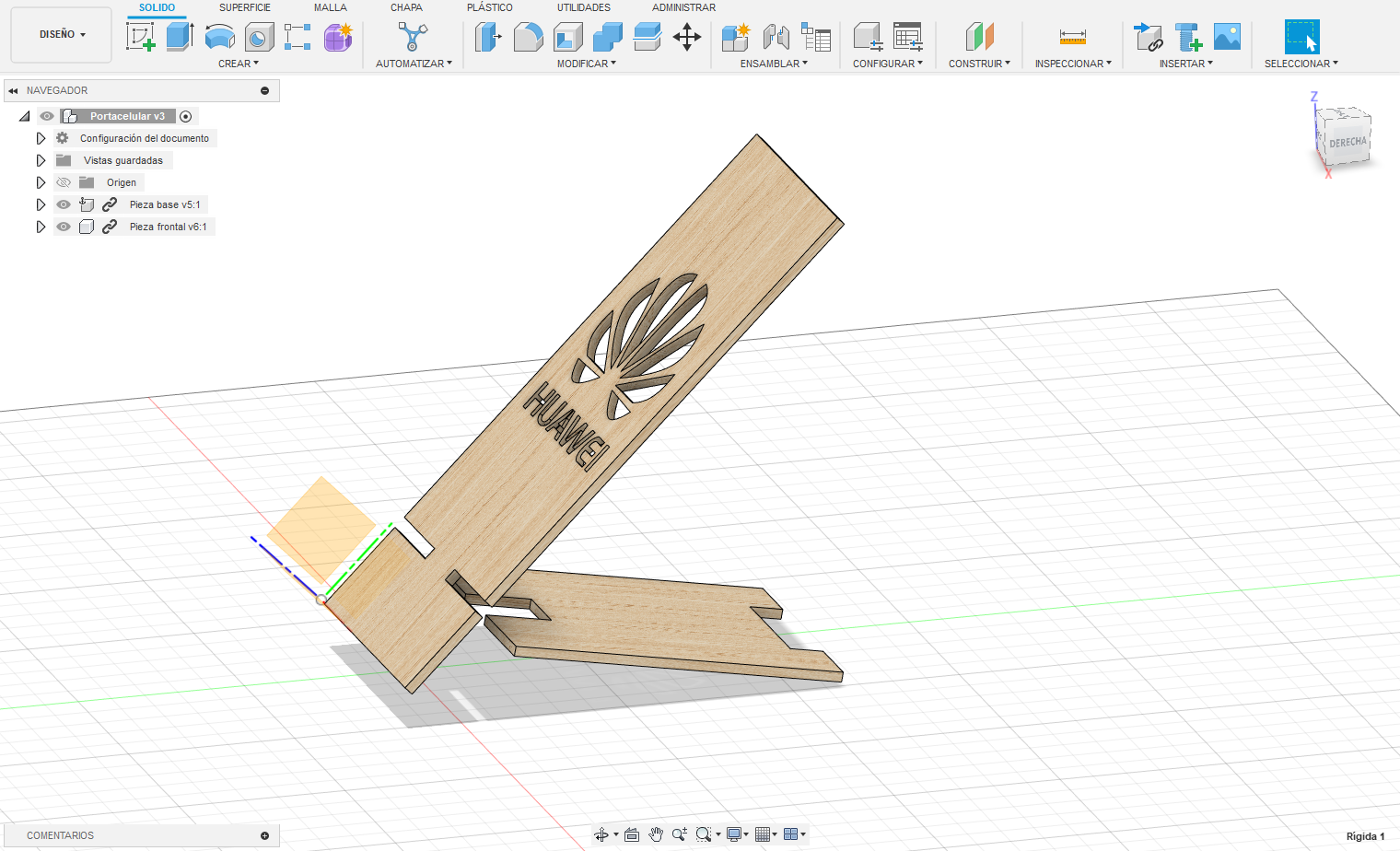Hide the Pieza frontal v6:1 component
This screenshot has height=851, width=1400.
(64, 227)
